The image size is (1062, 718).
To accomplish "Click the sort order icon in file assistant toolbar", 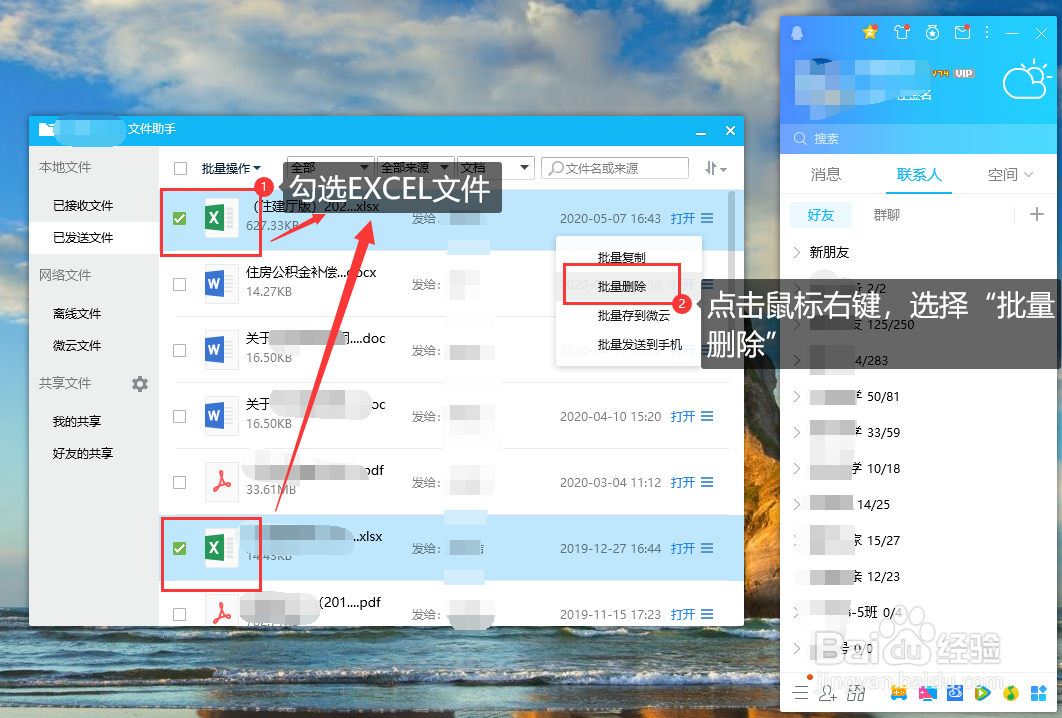I will click(715, 168).
